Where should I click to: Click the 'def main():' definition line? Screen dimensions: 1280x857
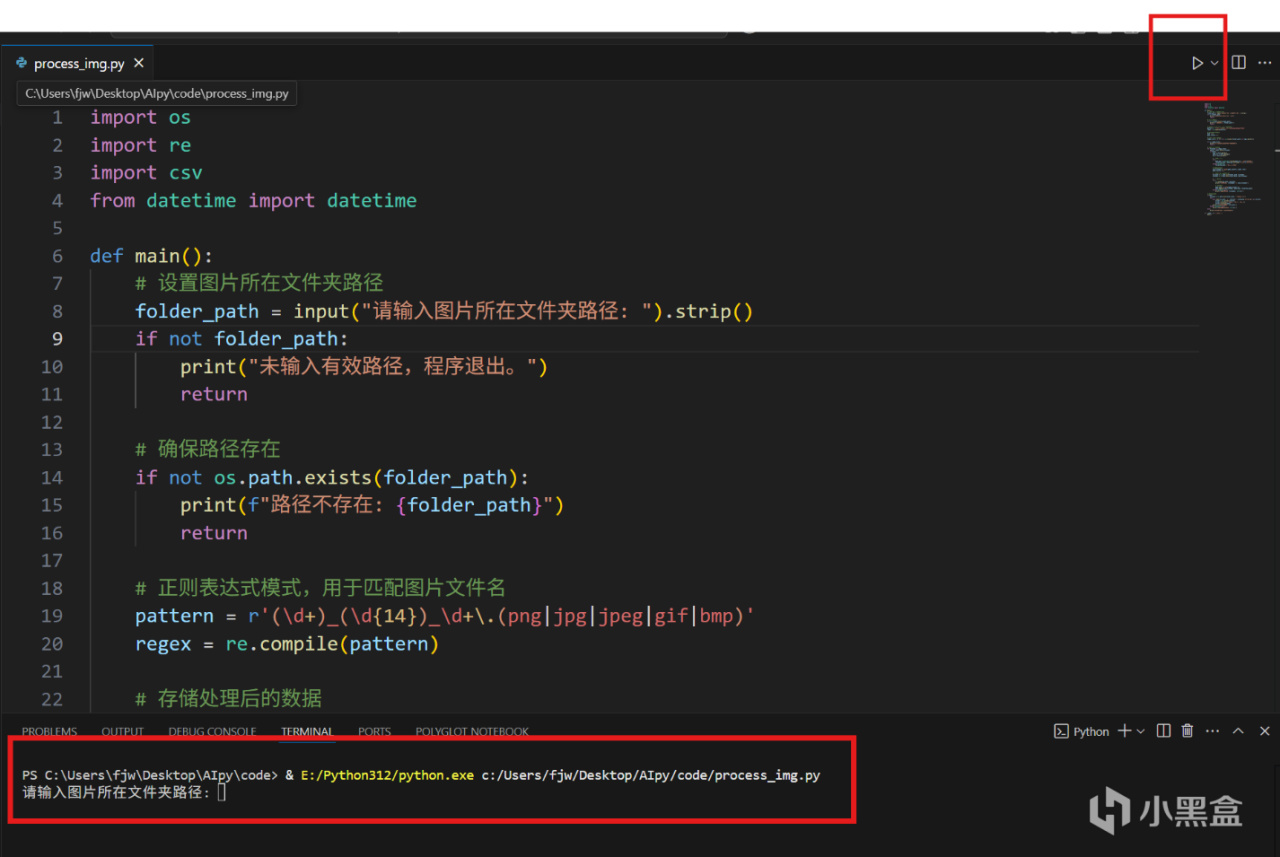(x=151, y=256)
